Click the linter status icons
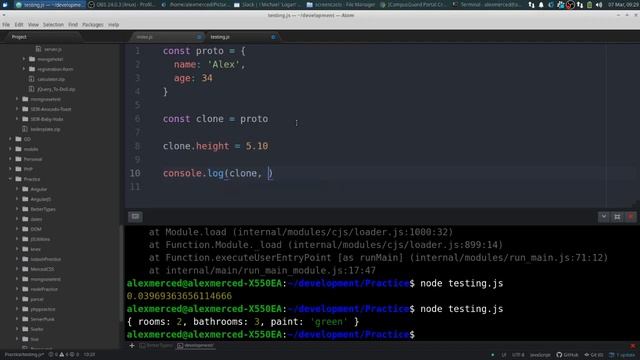 click(x=64, y=355)
